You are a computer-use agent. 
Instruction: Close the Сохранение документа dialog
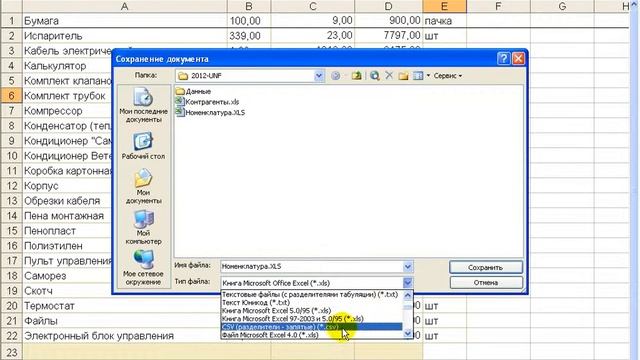(x=518, y=59)
